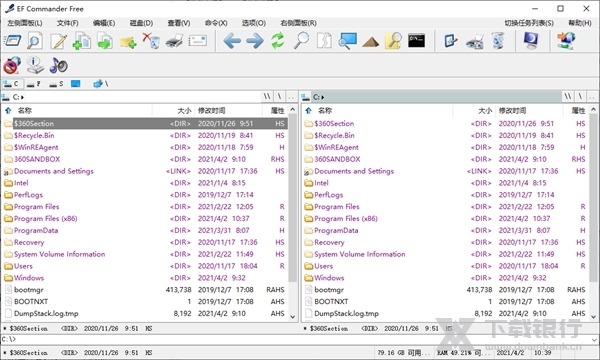Click the blue tablet with pen icon

(x=451, y=41)
